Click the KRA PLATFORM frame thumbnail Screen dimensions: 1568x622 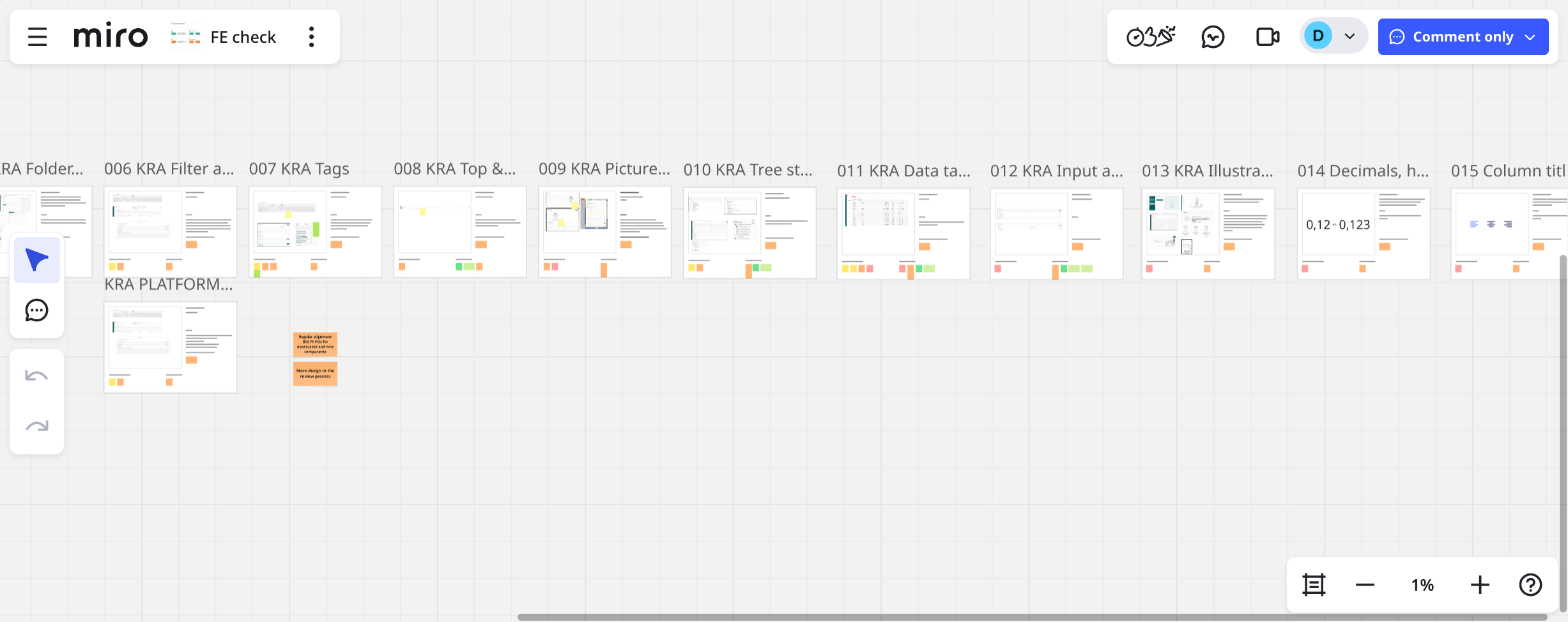coord(171,347)
